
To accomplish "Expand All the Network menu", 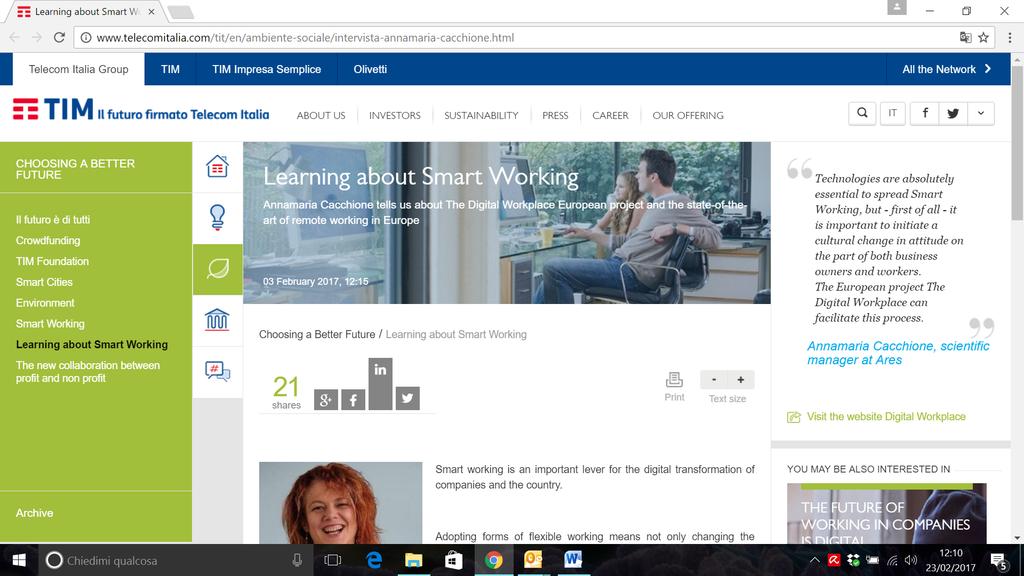I will [x=946, y=69].
